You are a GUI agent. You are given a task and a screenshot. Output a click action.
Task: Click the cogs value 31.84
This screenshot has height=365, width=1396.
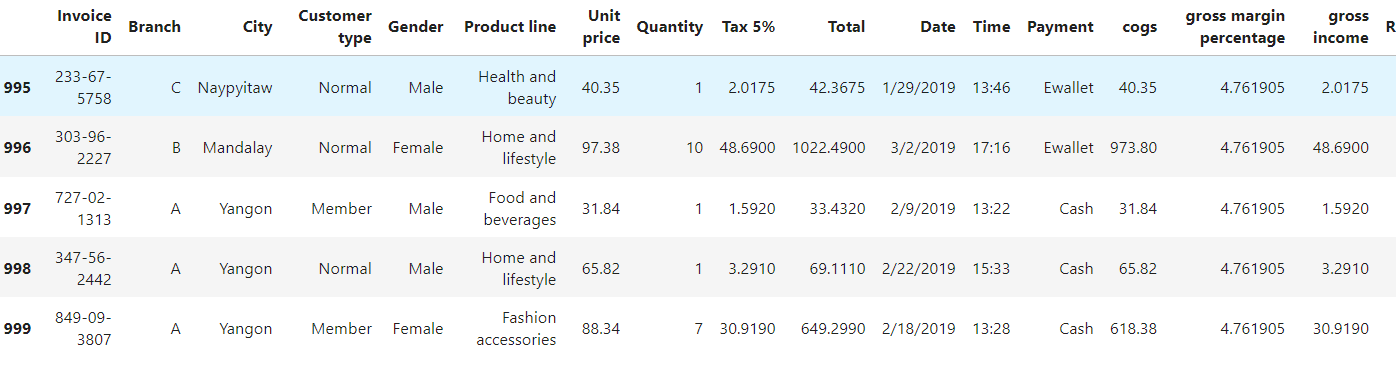(1138, 208)
